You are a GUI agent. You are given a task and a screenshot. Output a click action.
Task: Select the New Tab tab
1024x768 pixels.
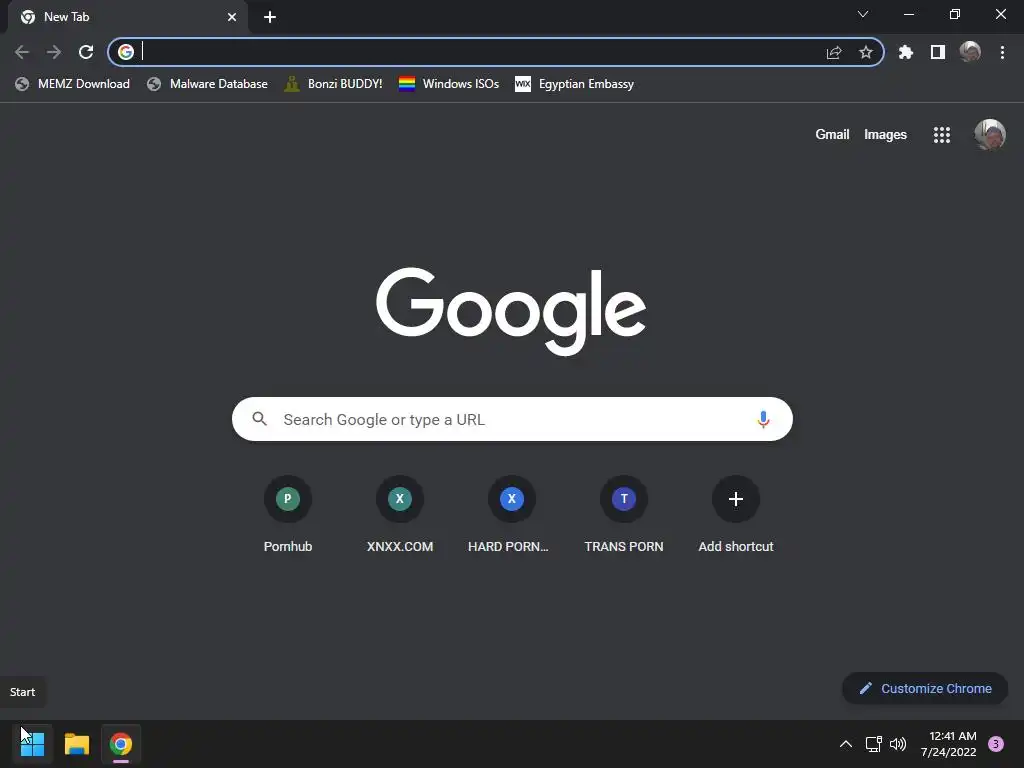[129, 17]
